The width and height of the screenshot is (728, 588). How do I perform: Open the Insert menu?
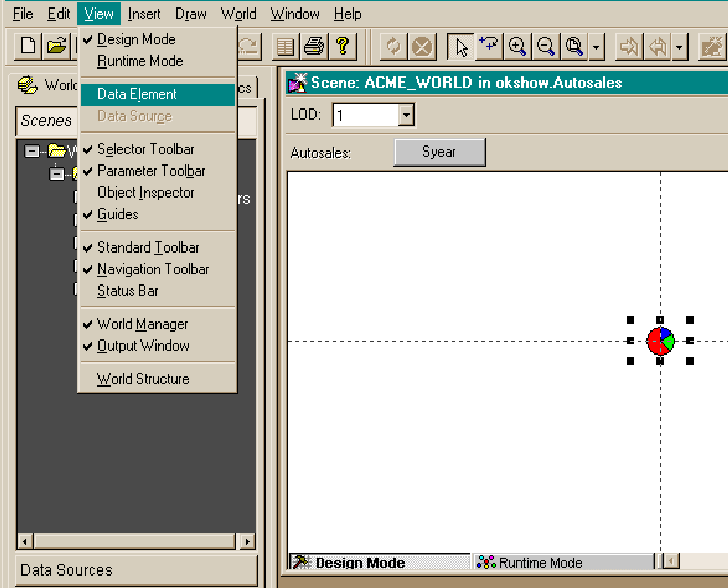(x=144, y=14)
